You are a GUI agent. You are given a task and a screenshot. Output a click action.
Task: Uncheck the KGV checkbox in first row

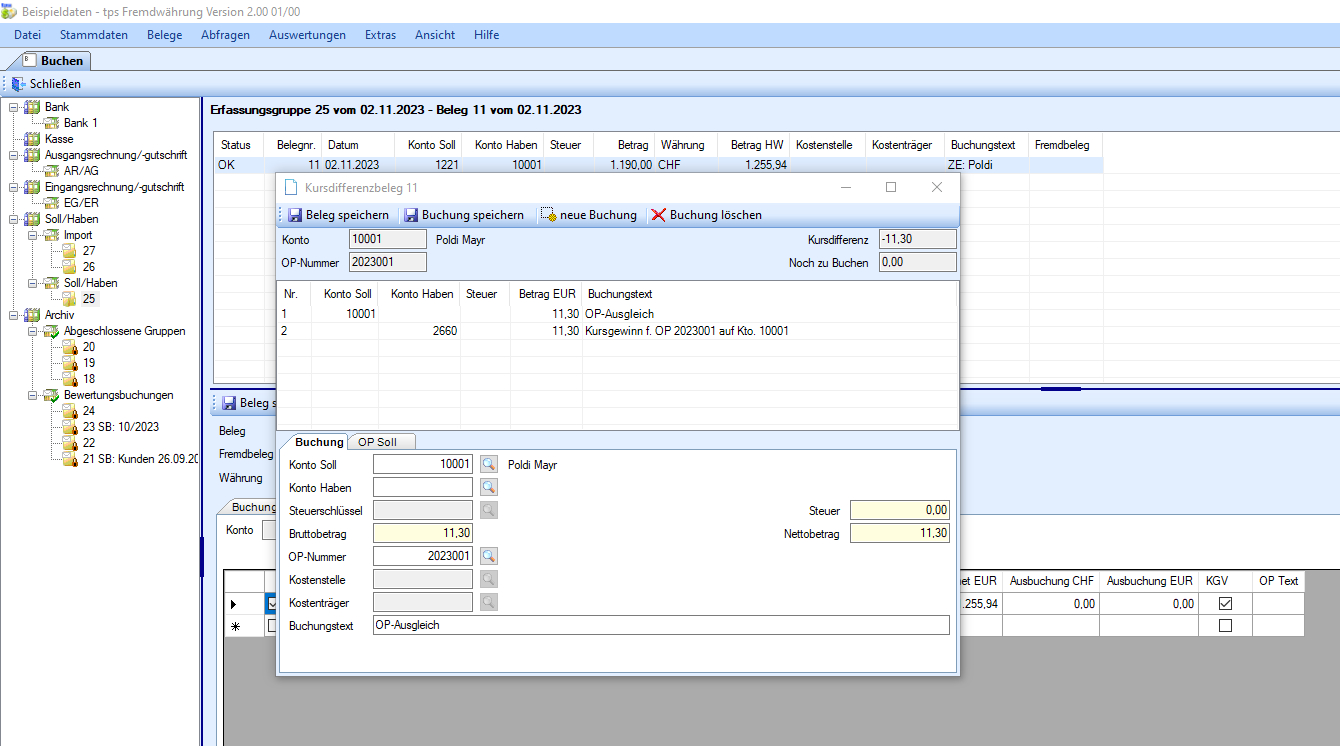coord(1225,604)
